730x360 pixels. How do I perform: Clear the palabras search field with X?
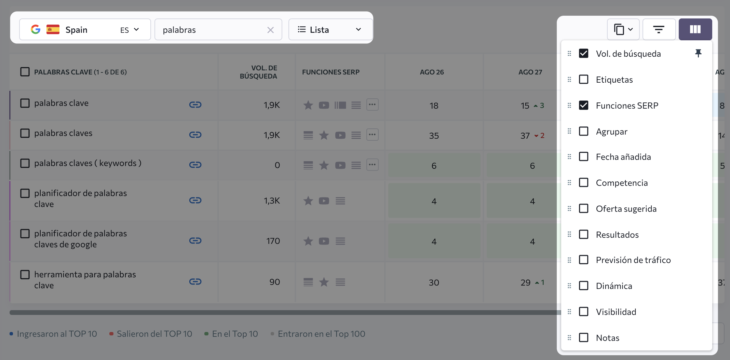[270, 30]
